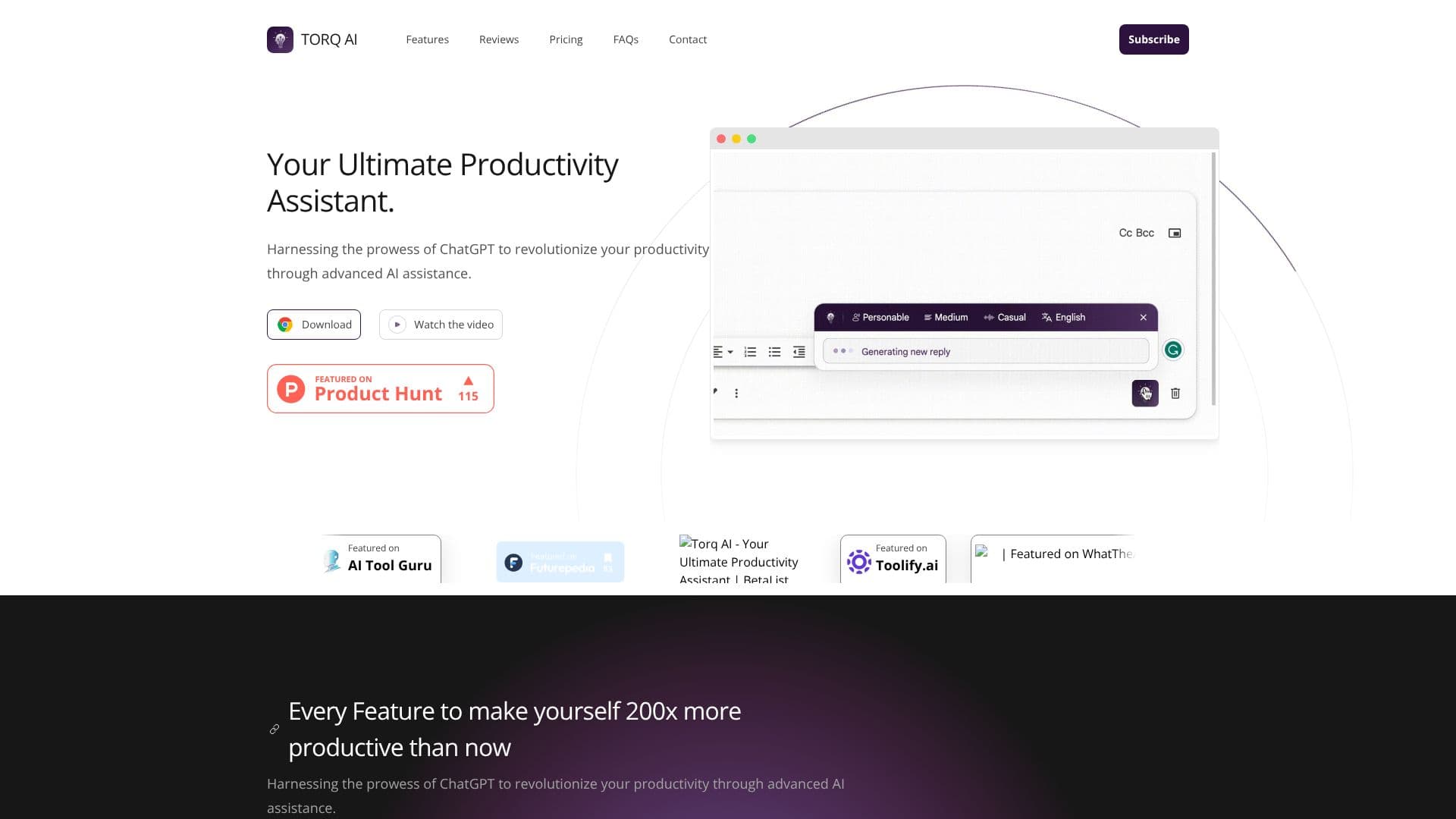This screenshot has height=819, width=1456.
Task: Click the Generating new reply field
Action: (x=986, y=351)
